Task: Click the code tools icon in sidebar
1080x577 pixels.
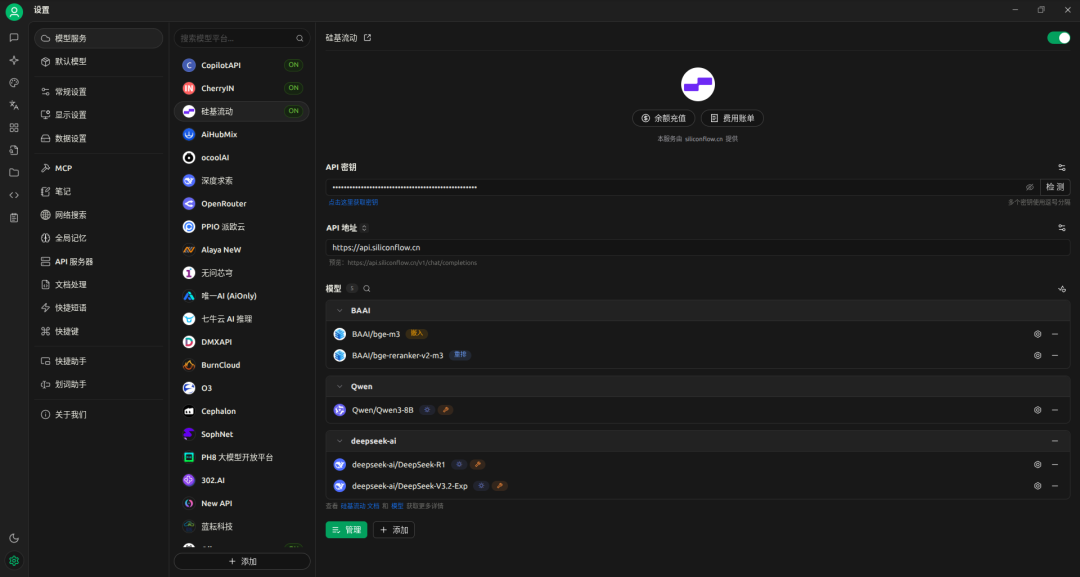Action: 14,195
